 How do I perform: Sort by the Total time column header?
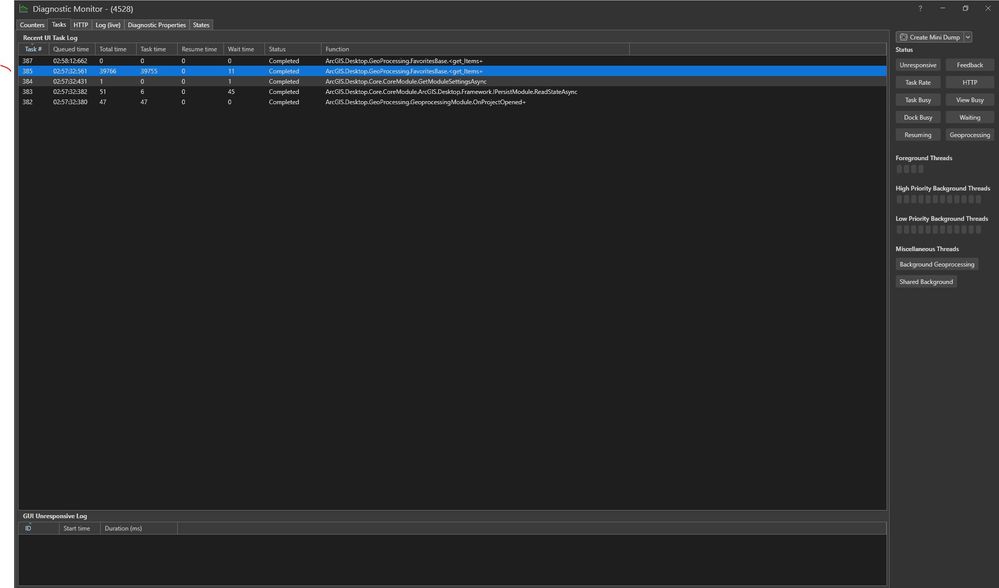[115, 49]
